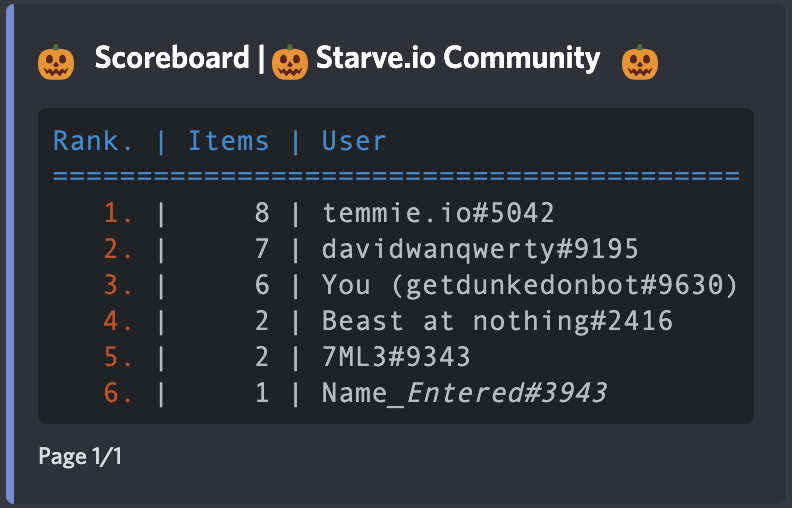
Task: Click rank number 6.
Action: [x=118, y=393]
